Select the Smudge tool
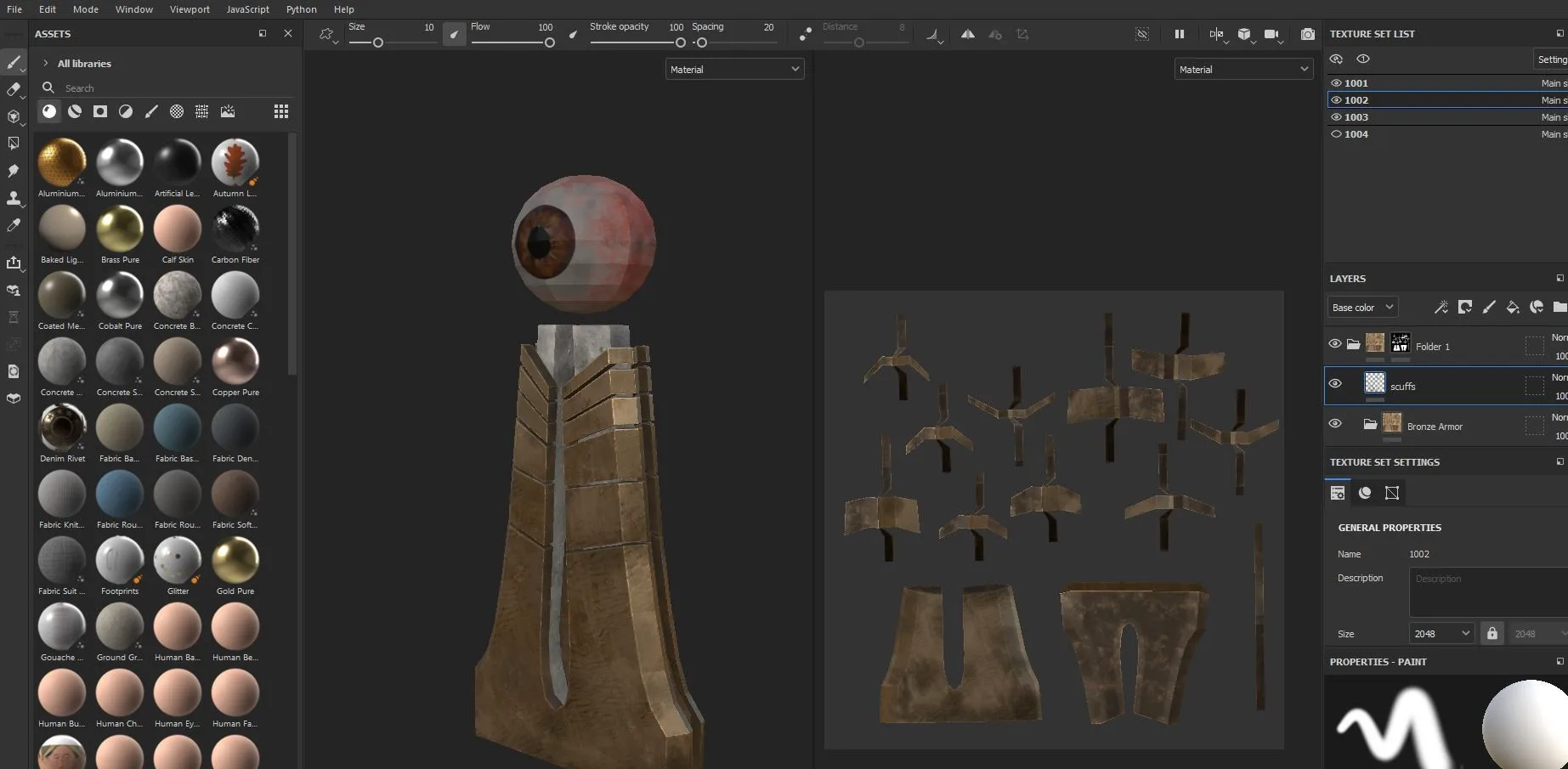Image resolution: width=1568 pixels, height=769 pixels. click(x=14, y=171)
